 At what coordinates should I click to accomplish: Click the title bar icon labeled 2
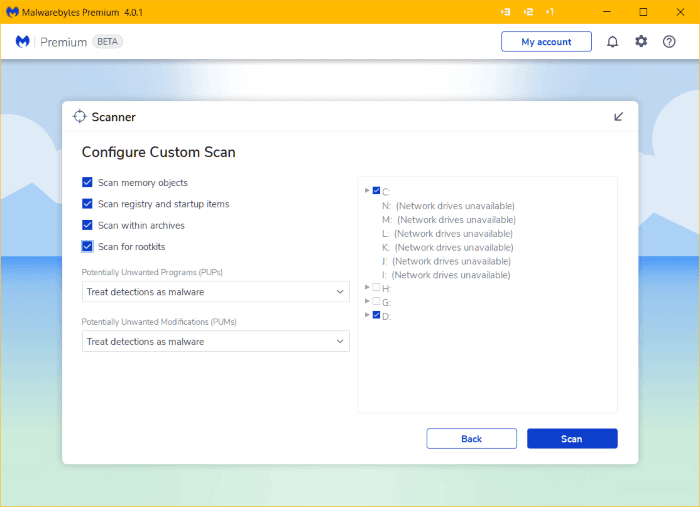coord(528,12)
